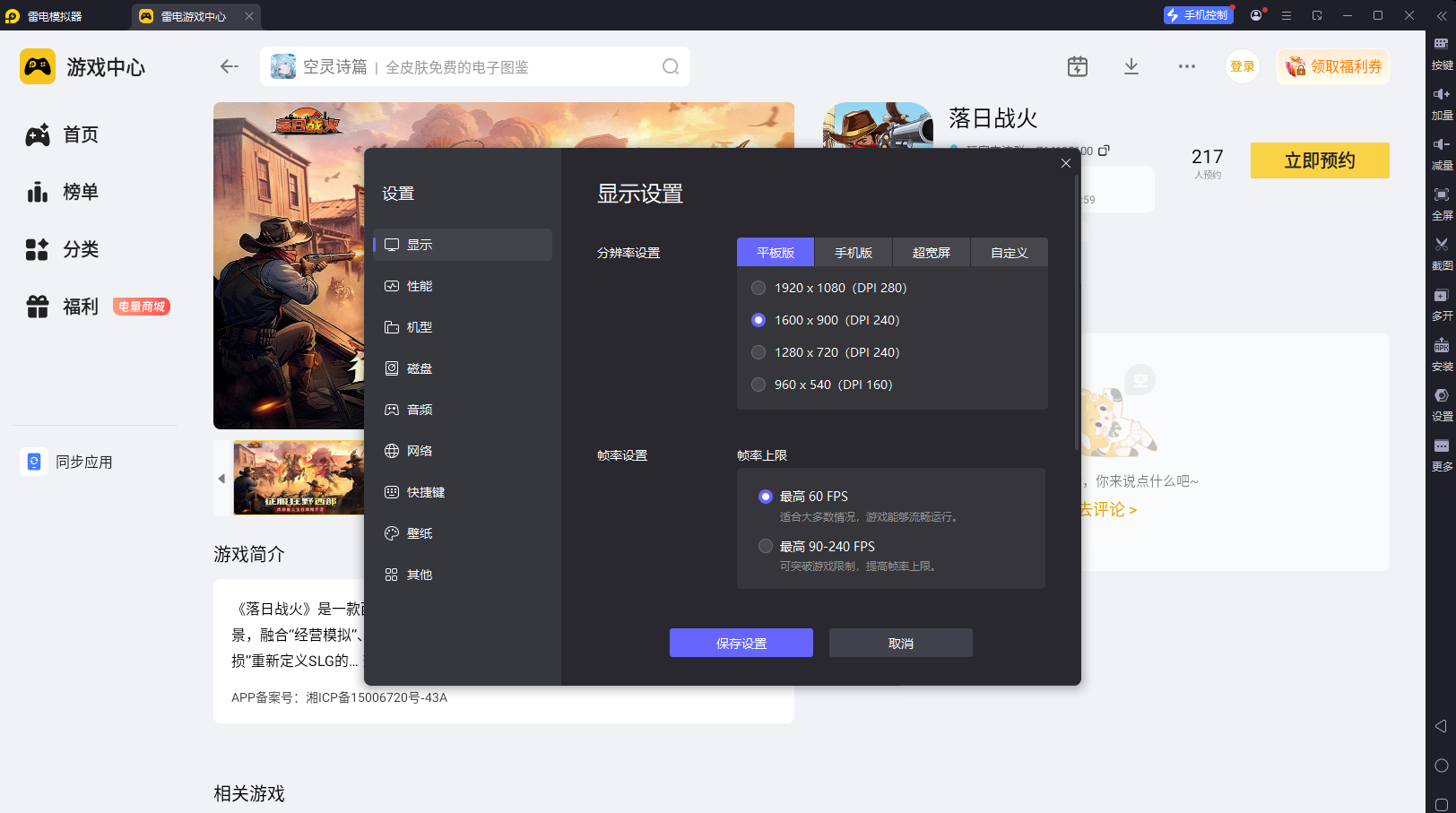Open the 榜单 rankings section
The height and width of the screenshot is (813, 1456).
63,192
